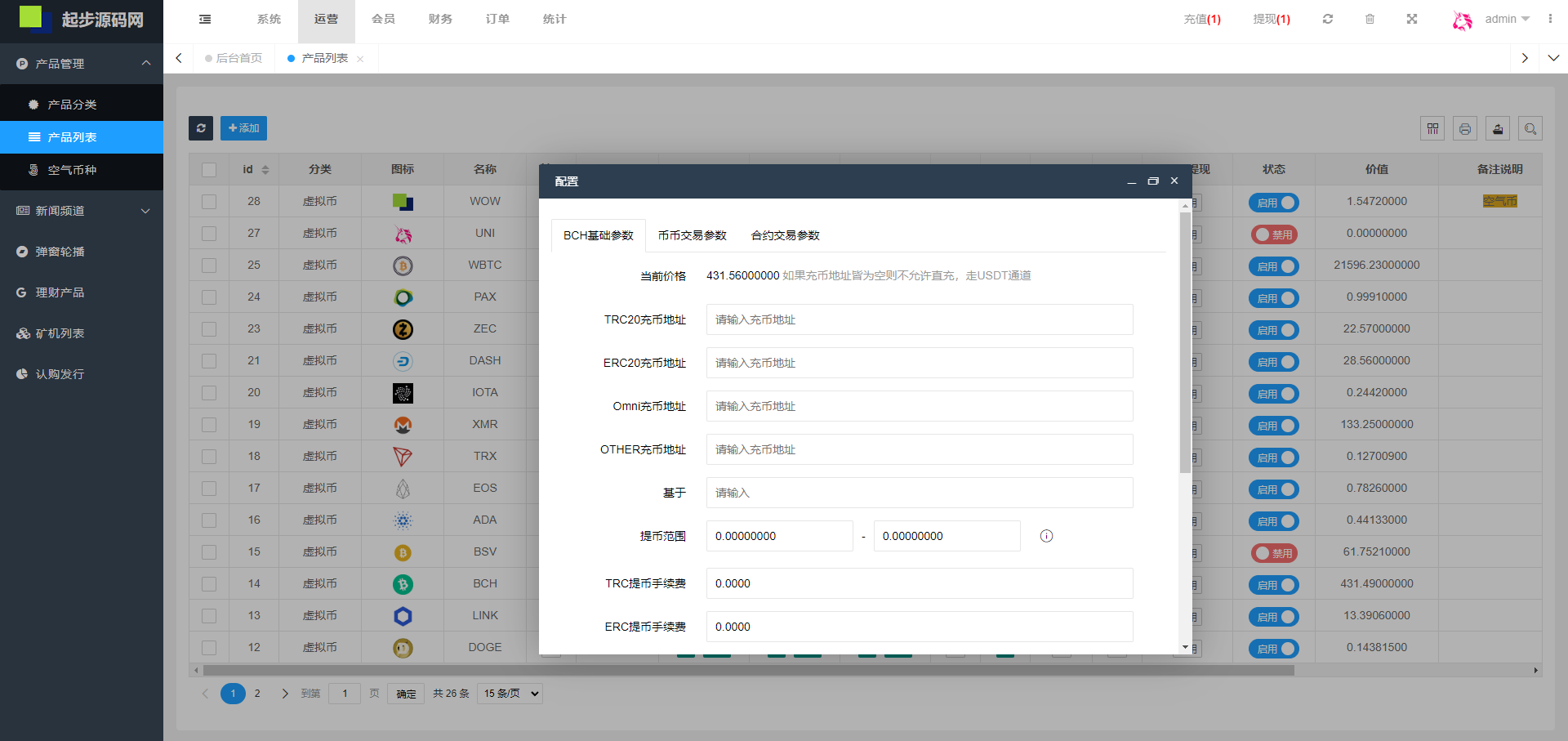Switch to the 合约交易参数 tab
Image resolution: width=1568 pixels, height=741 pixels.
click(785, 235)
